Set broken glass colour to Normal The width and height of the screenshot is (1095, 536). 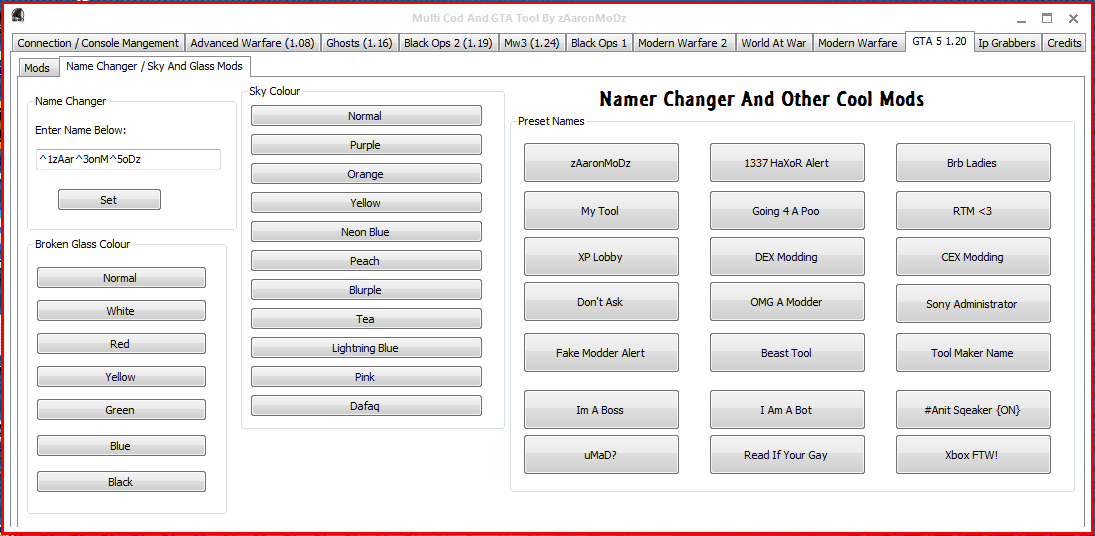pyautogui.click(x=121, y=278)
